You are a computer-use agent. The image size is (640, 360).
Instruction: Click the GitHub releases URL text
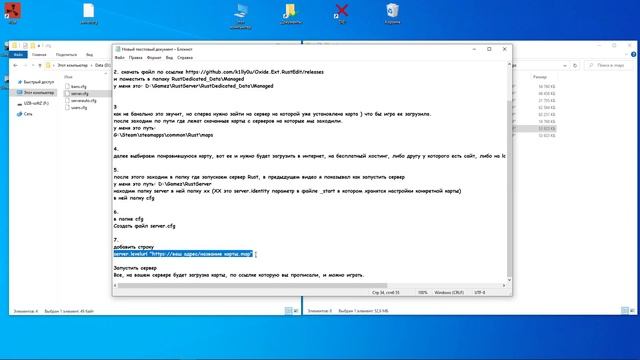254,72
